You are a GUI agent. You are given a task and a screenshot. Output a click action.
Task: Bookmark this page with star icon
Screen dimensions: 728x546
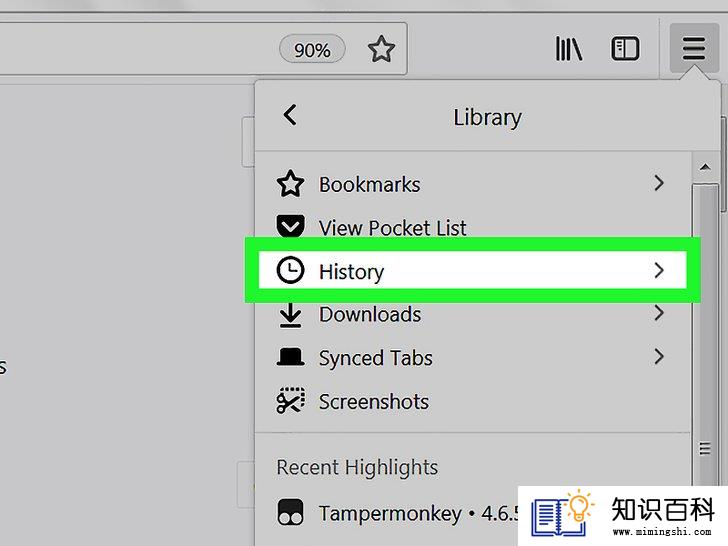coord(381,49)
